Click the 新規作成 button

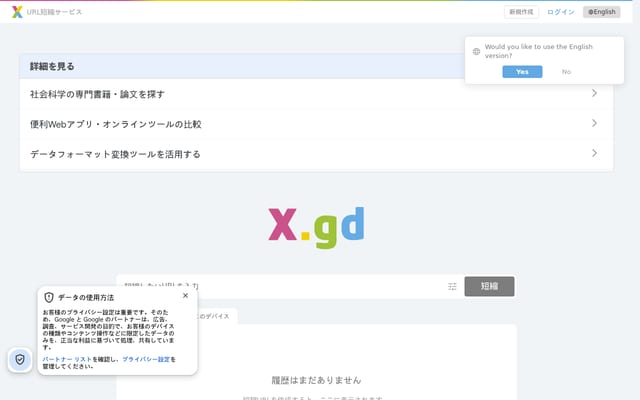click(521, 12)
